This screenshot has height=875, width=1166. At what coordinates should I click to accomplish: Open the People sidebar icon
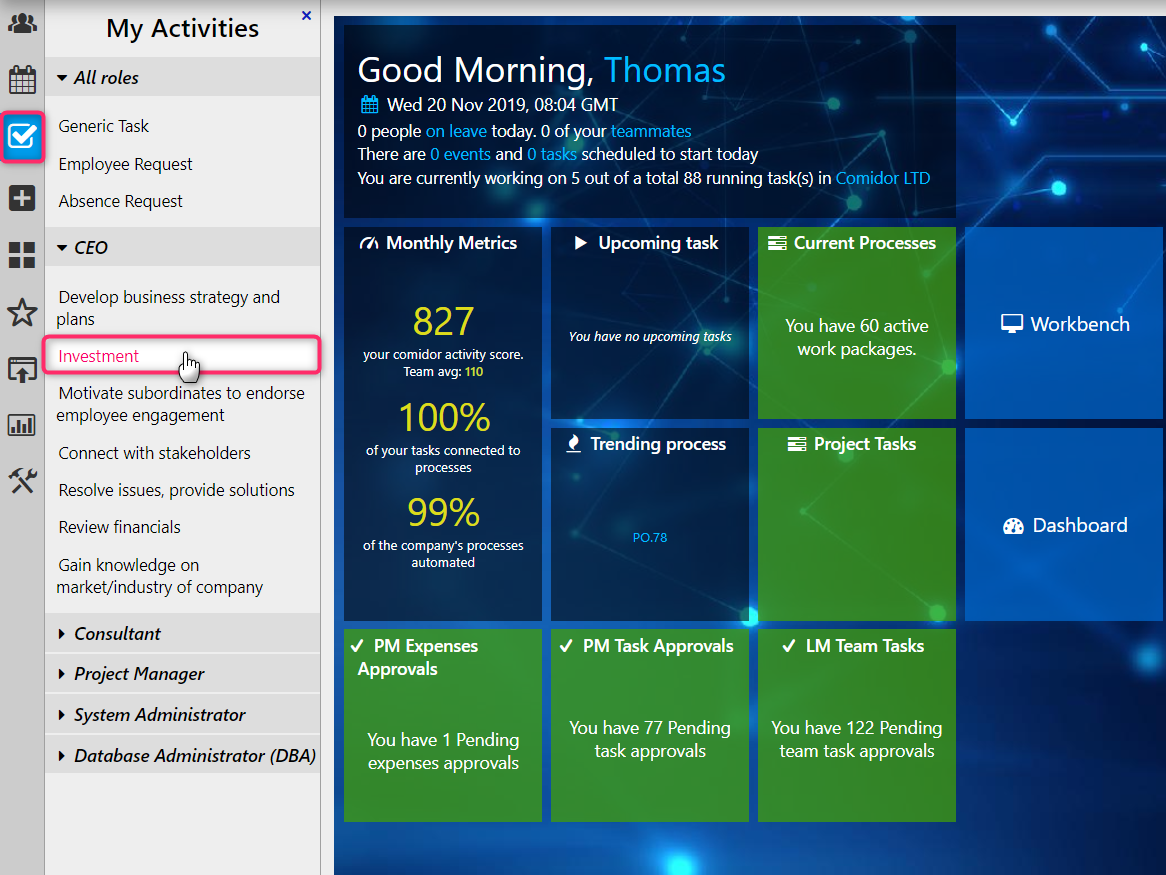(x=21, y=22)
